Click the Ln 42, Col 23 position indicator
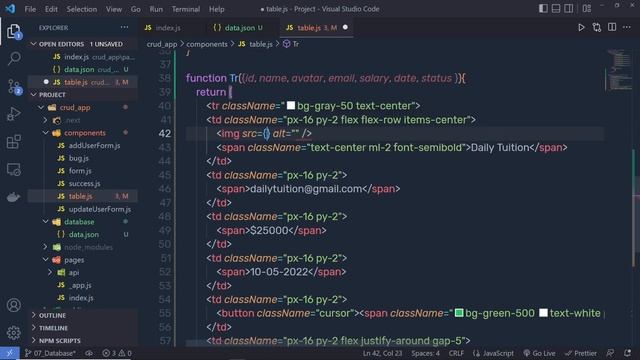Image resolution: width=640 pixels, height=360 pixels. [382, 353]
